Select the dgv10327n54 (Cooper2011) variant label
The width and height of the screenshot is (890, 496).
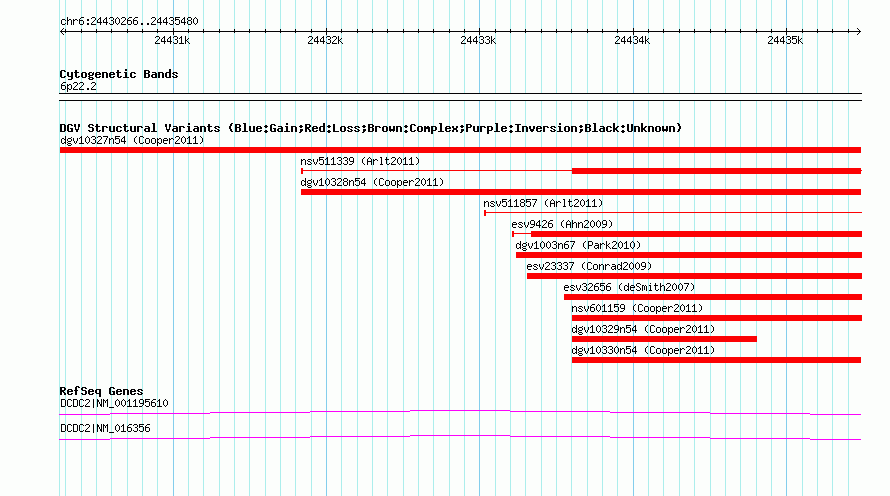pos(132,141)
